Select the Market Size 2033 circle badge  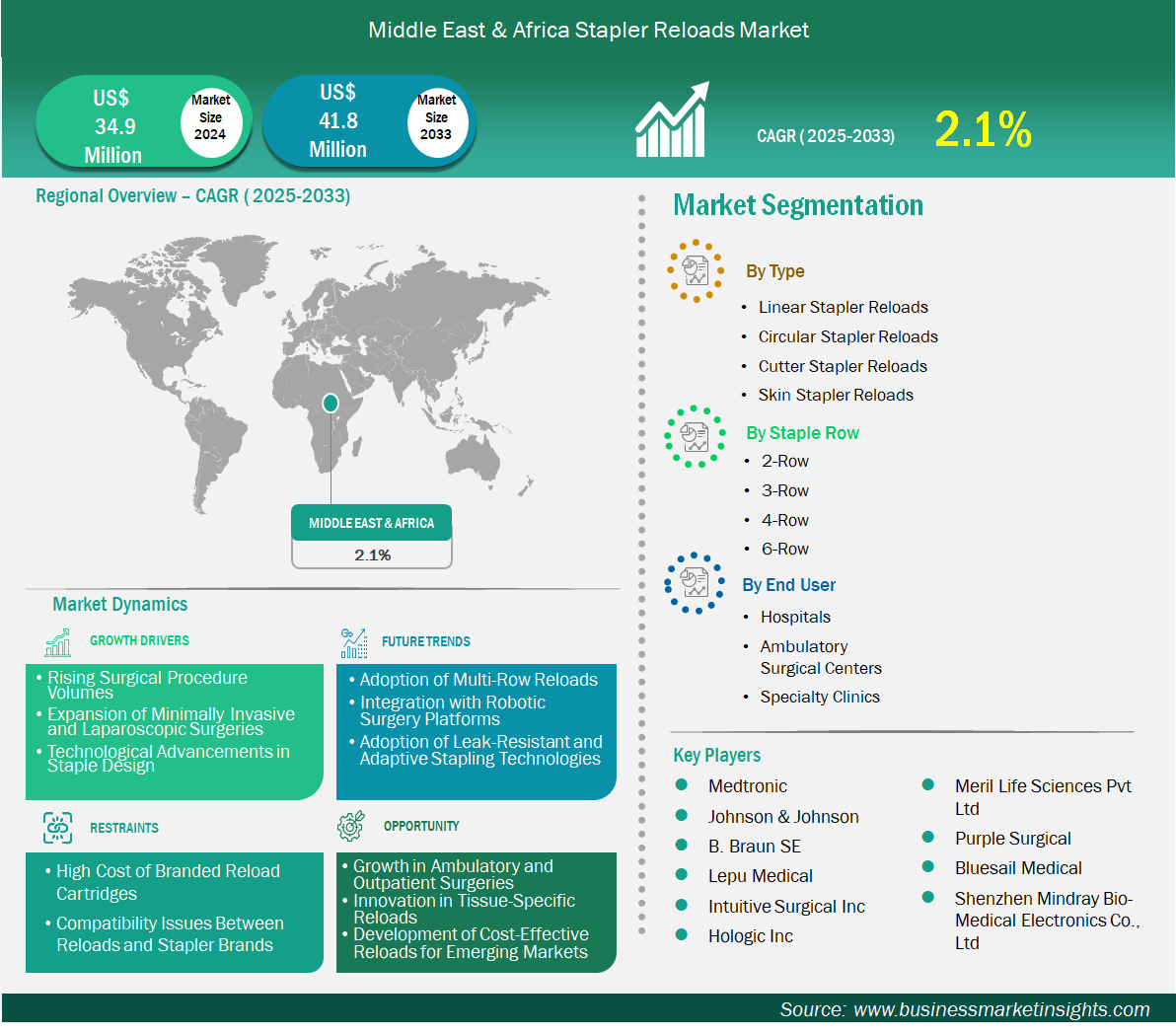(x=436, y=117)
